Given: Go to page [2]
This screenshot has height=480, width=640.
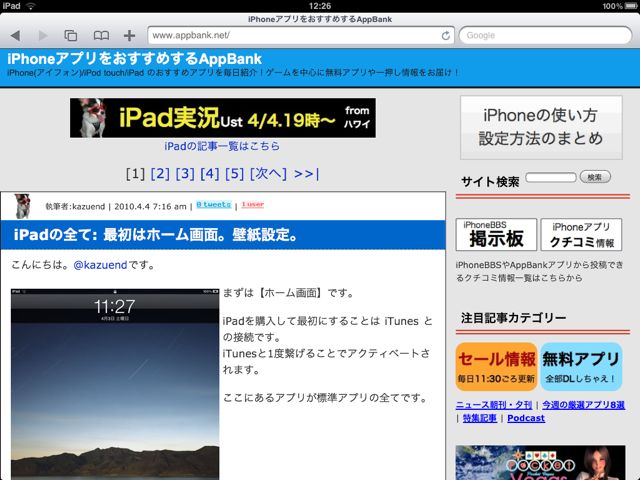Looking at the screenshot, I should pyautogui.click(x=160, y=173).
